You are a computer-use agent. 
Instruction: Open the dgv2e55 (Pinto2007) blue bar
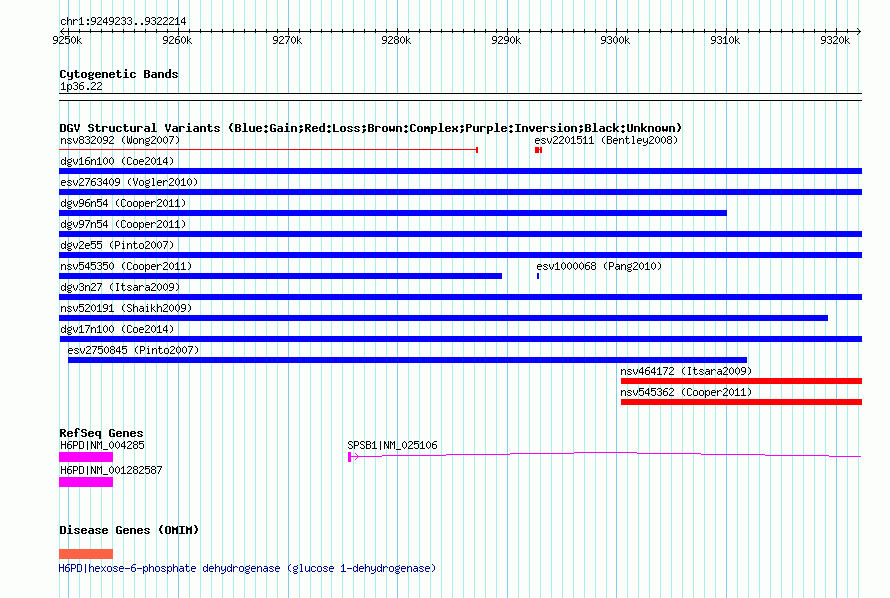pos(460,255)
